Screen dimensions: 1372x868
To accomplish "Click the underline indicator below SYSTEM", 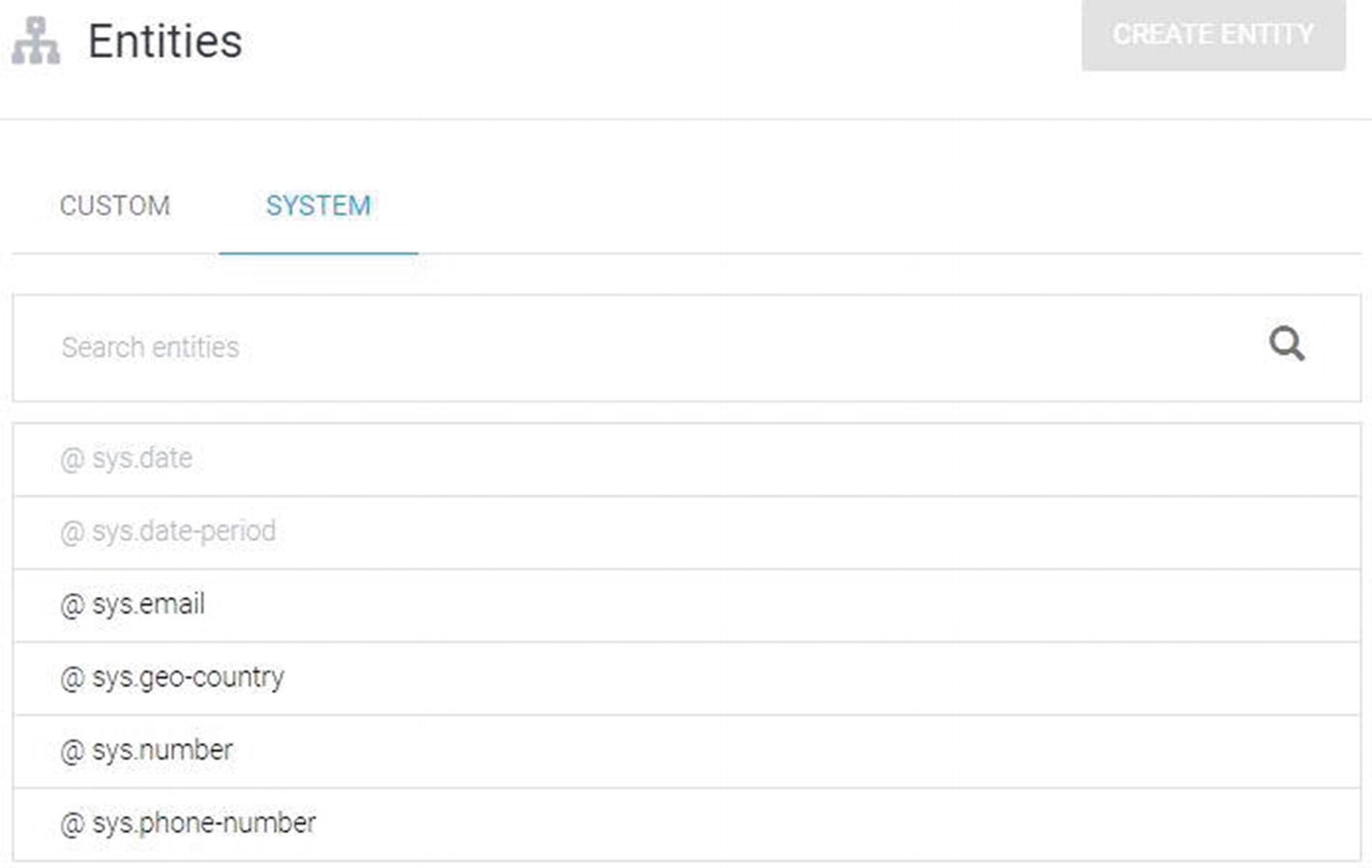I will point(318,253).
